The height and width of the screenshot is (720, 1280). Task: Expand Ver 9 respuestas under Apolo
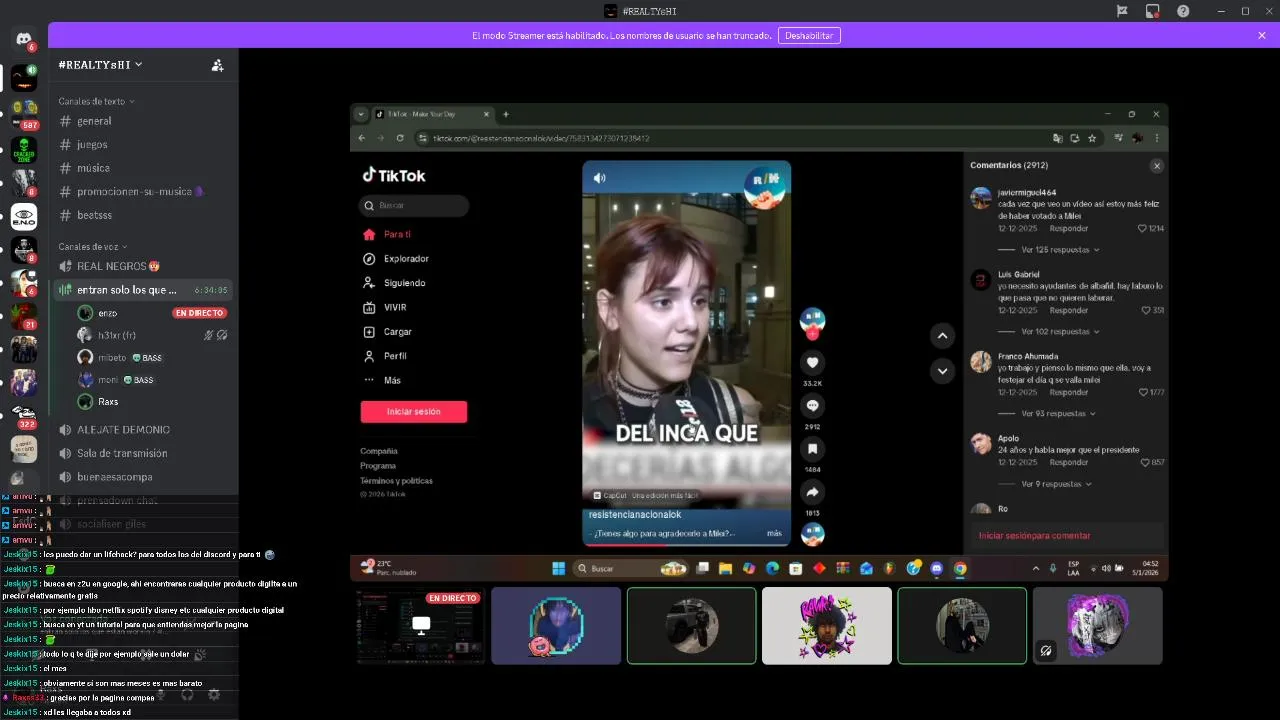(1056, 484)
